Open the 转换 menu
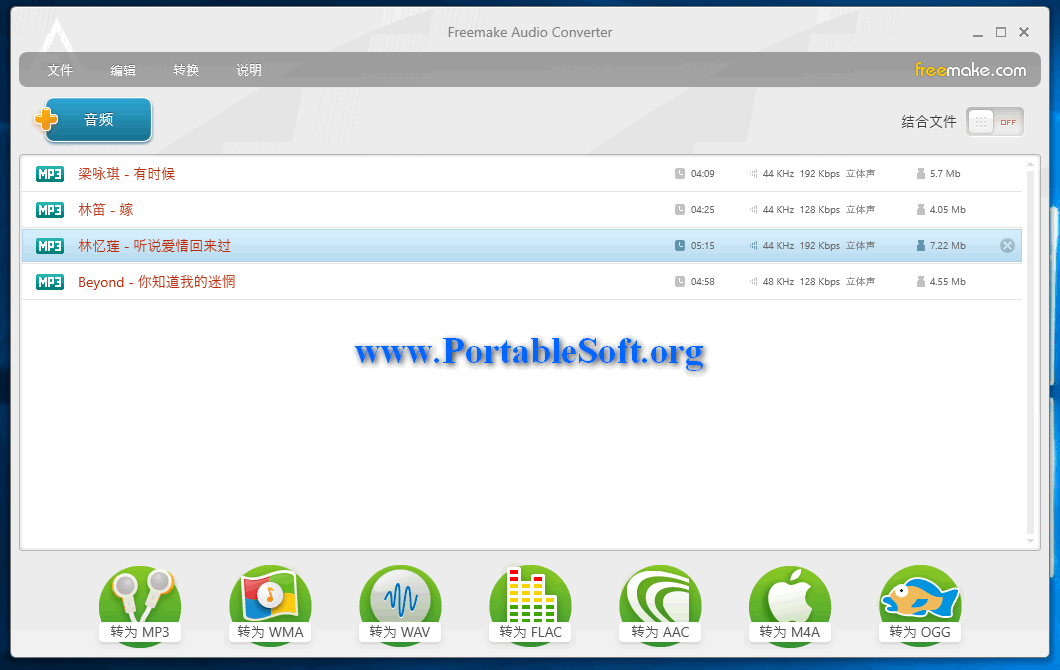The image size is (1060, 670). (186, 70)
